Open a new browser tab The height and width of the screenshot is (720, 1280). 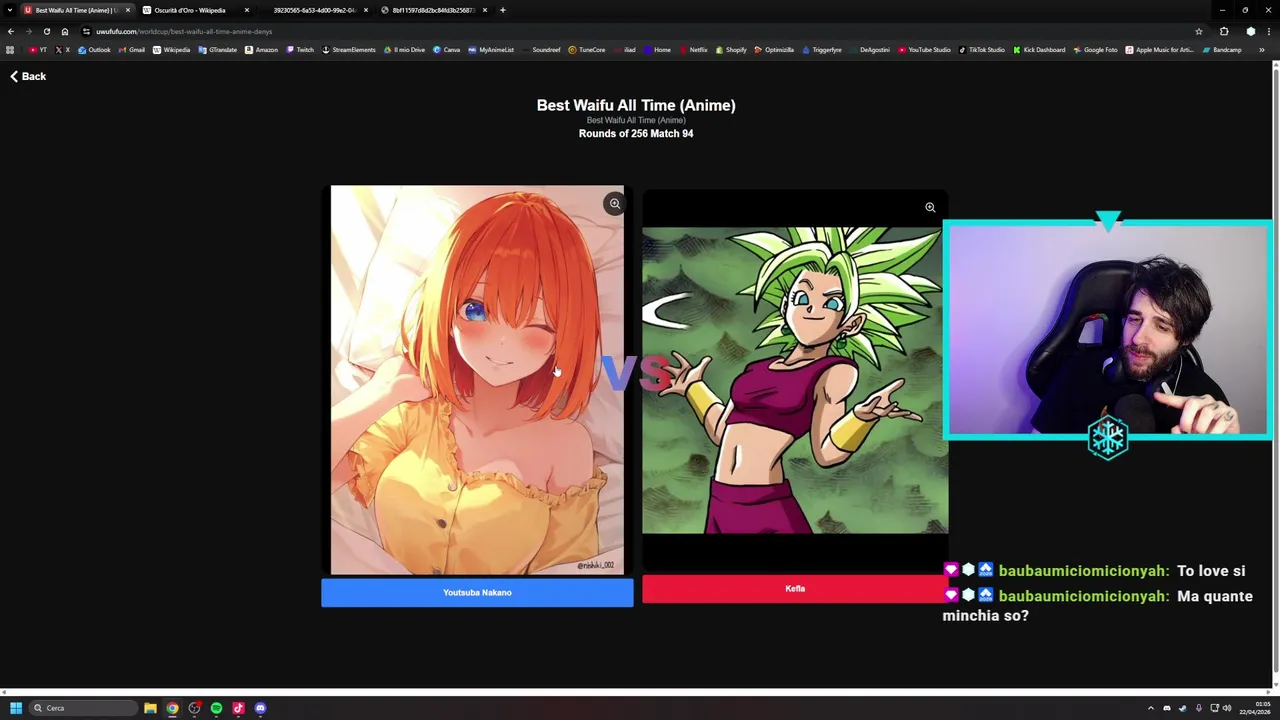tap(502, 10)
